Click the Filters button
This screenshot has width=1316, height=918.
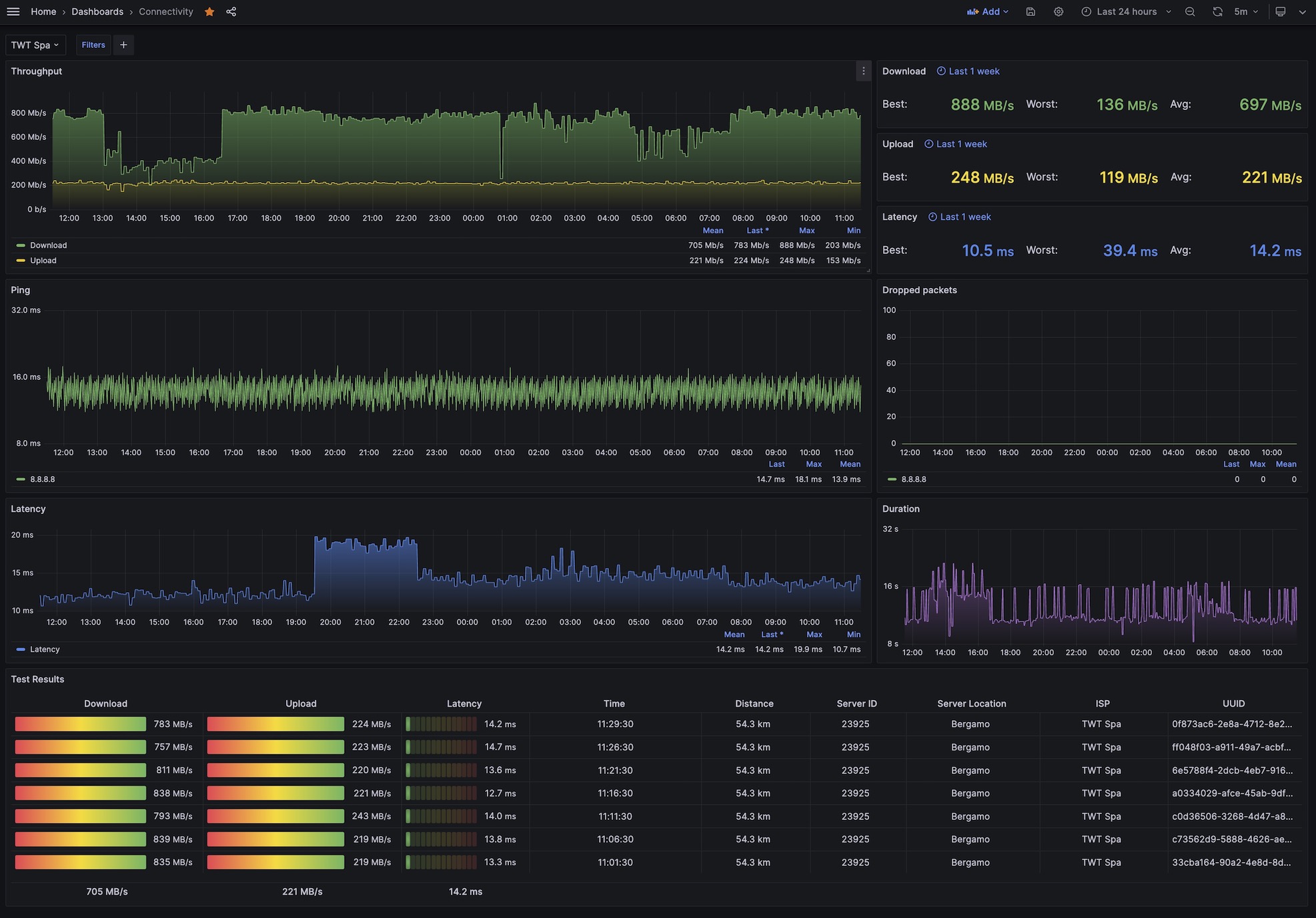click(x=93, y=45)
